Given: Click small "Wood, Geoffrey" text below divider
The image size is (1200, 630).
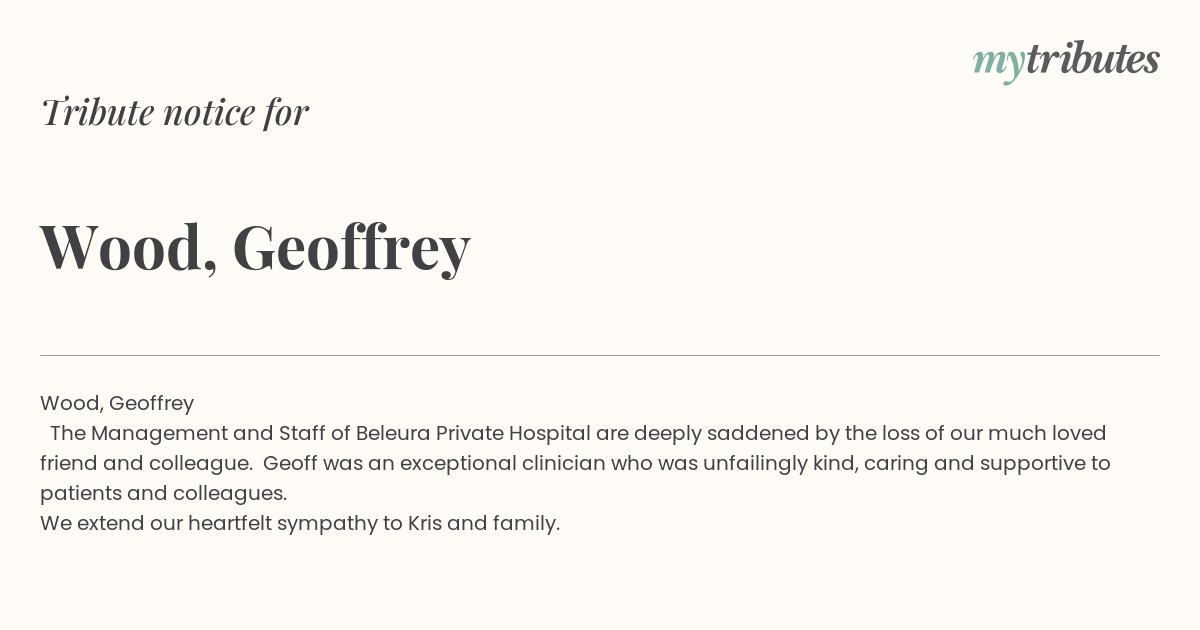Looking at the screenshot, I should point(117,403).
